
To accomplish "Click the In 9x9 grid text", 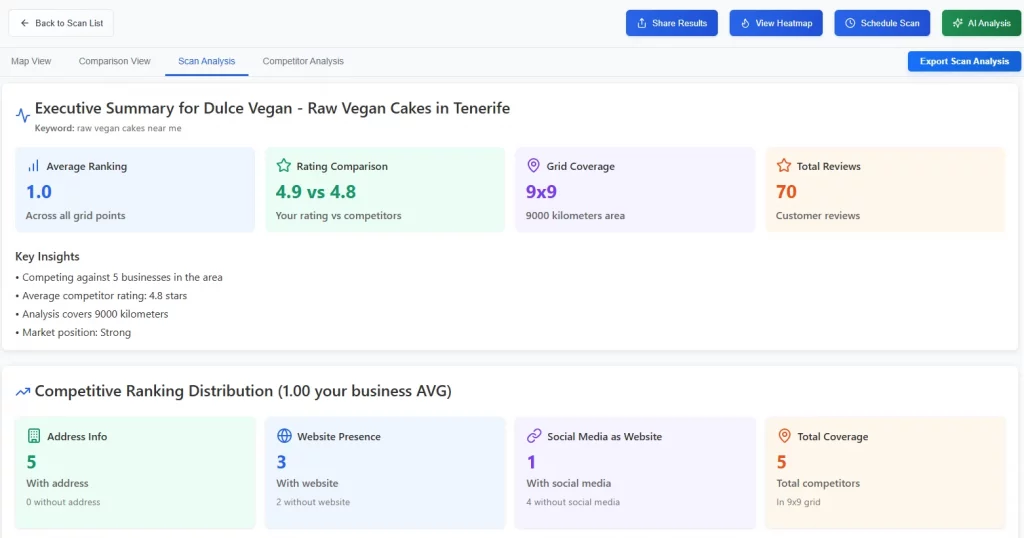I will tap(798, 502).
